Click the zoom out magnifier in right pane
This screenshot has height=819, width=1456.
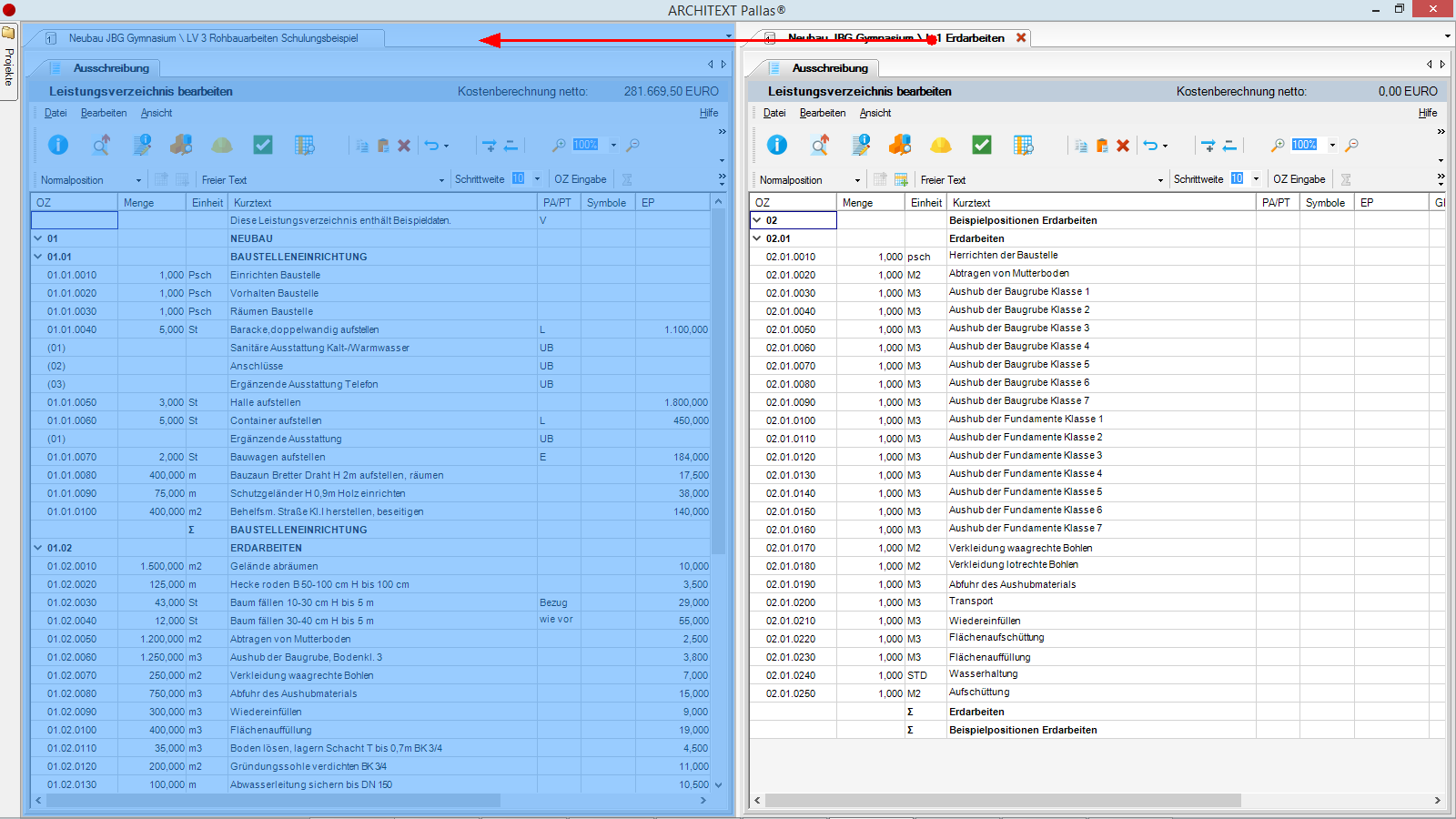click(1352, 145)
